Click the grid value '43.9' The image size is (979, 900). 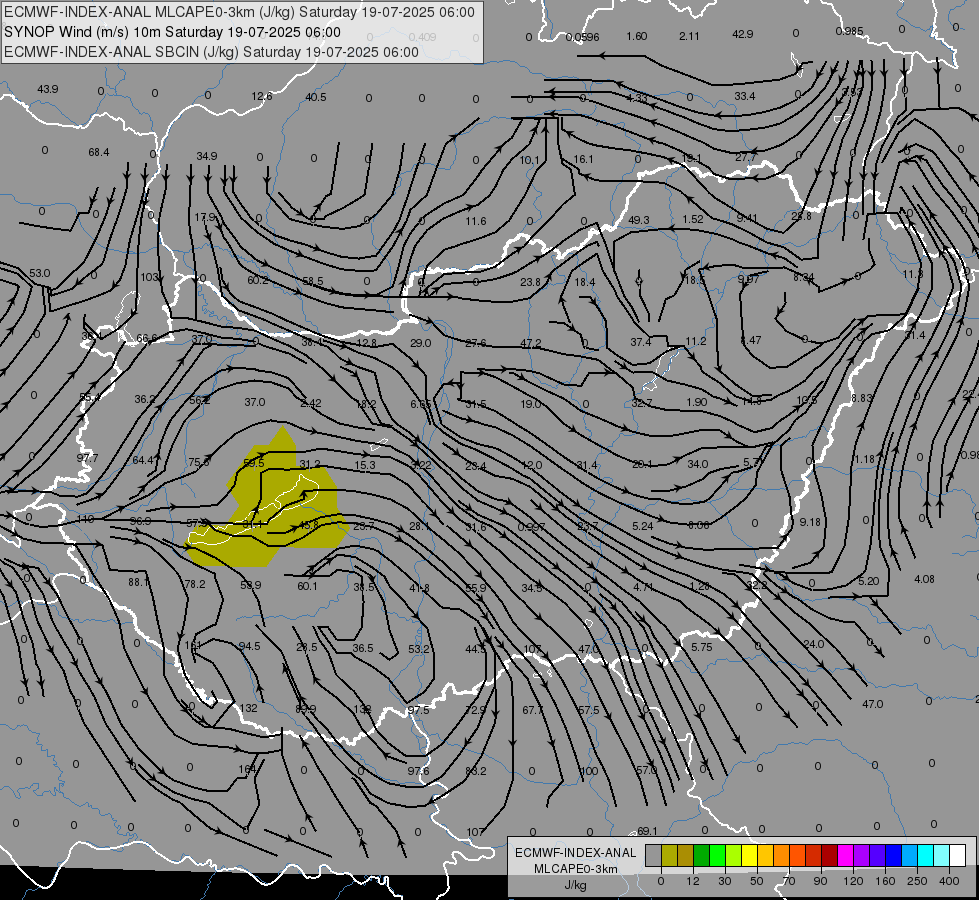coord(48,89)
